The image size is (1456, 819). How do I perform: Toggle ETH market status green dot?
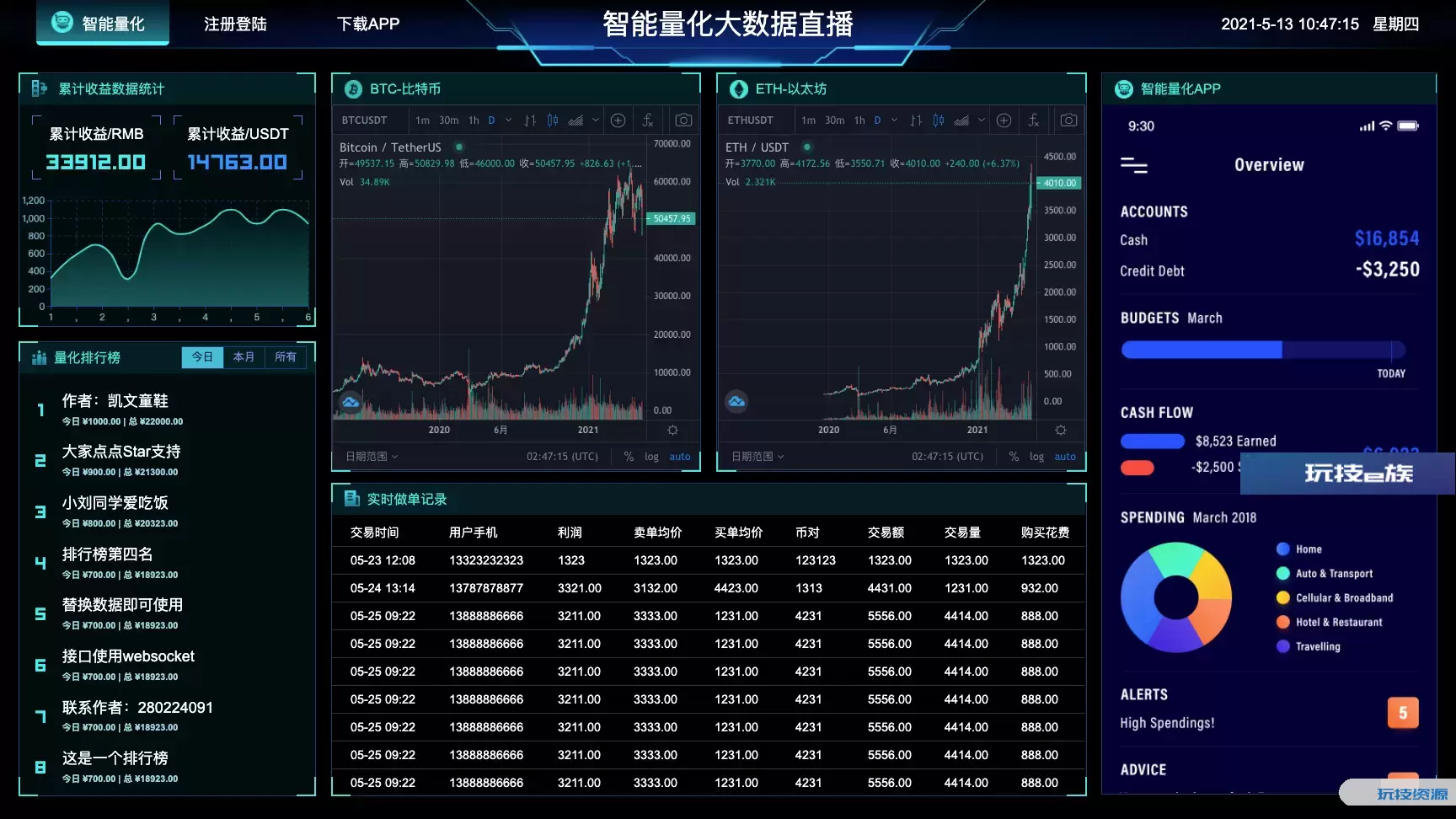click(807, 147)
